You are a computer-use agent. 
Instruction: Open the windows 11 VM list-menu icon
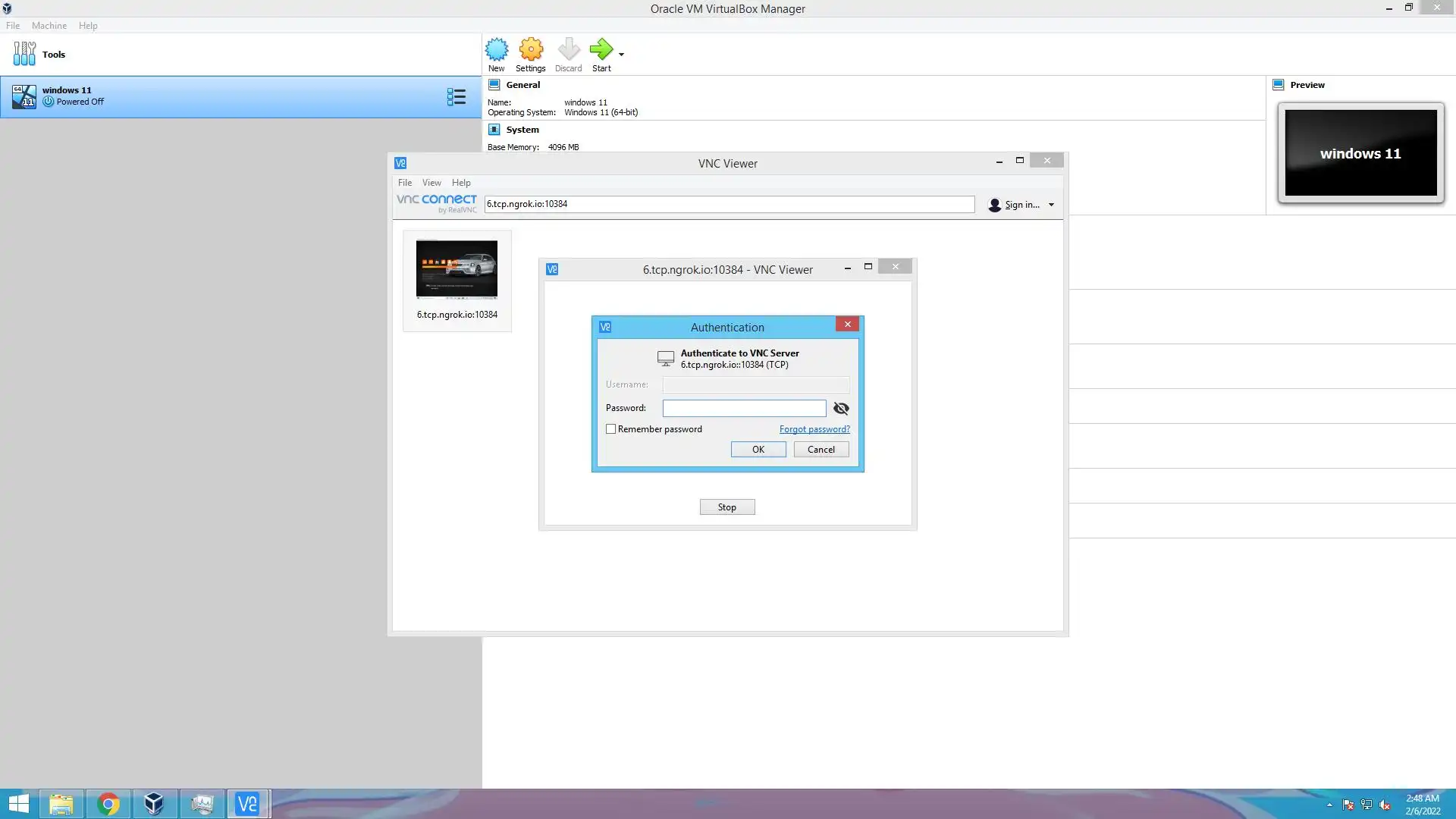456,97
